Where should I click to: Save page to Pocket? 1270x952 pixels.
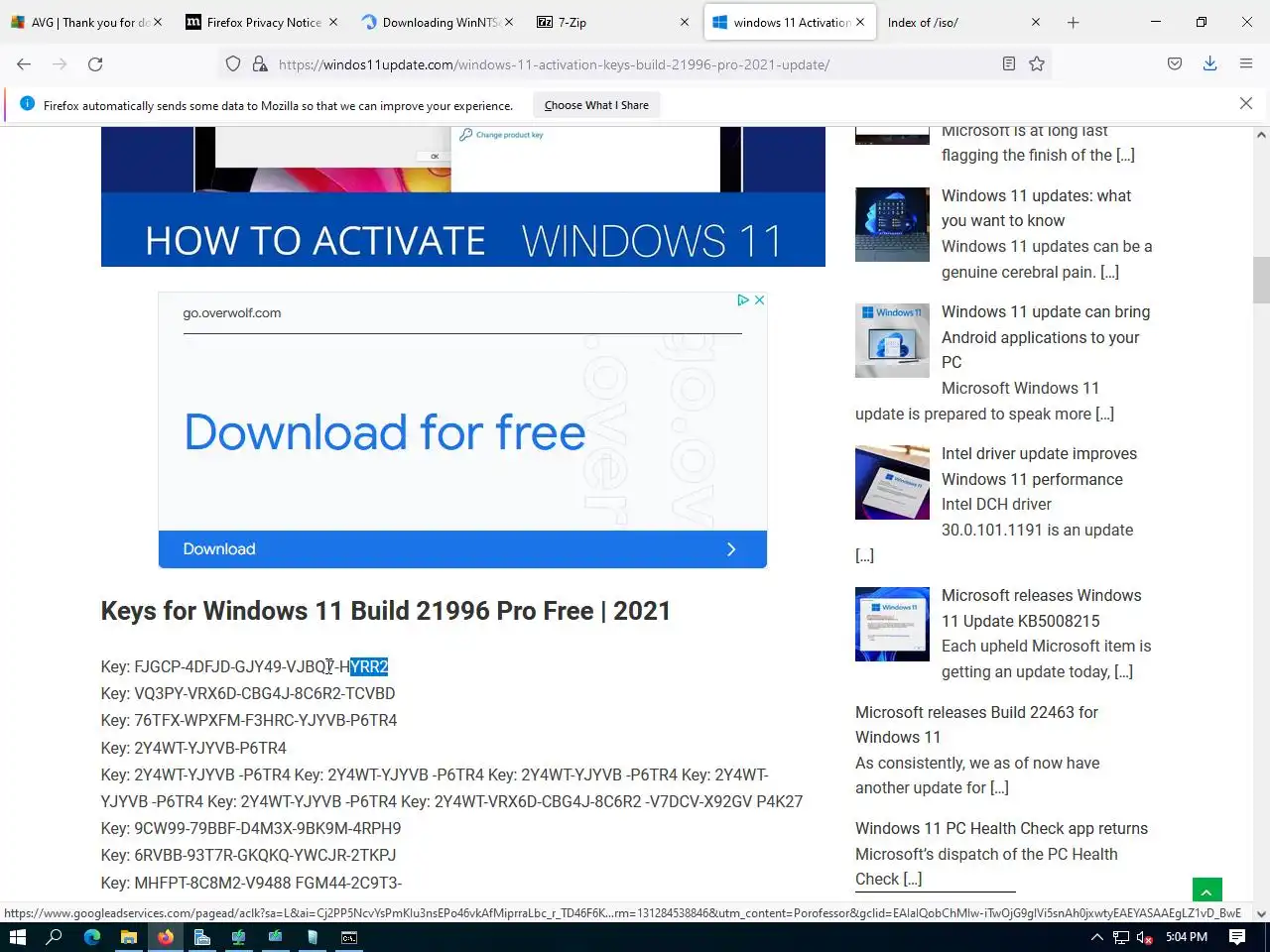1175,64
